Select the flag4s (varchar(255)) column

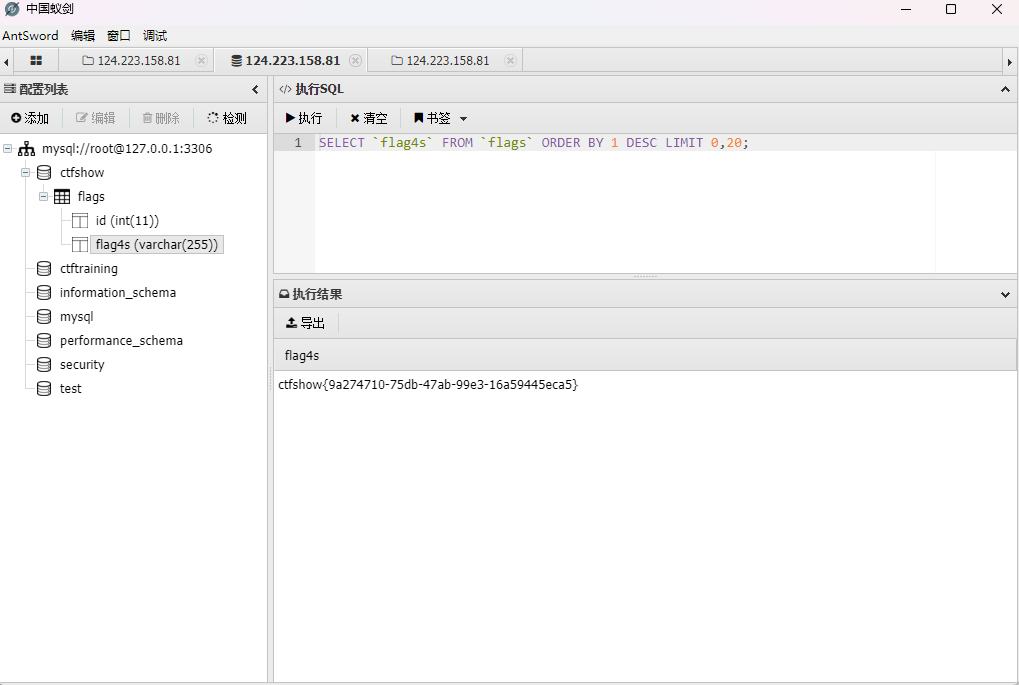pyautogui.click(x=156, y=245)
